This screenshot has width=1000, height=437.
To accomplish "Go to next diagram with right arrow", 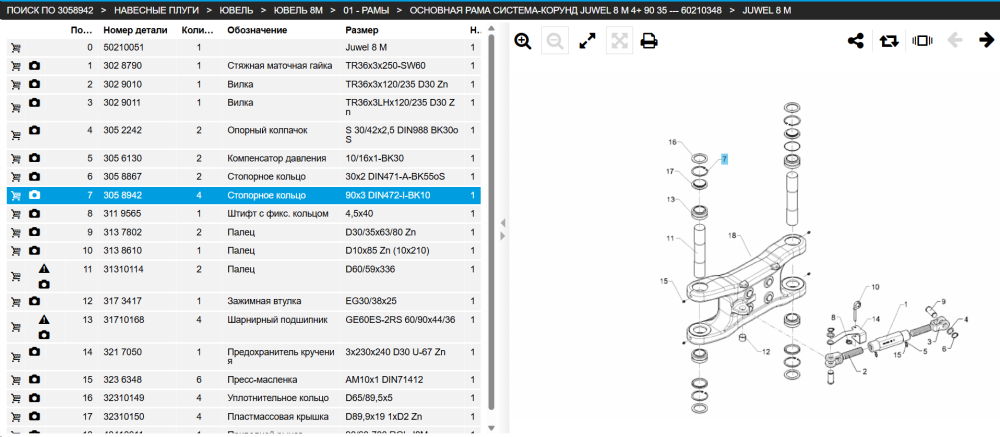I will [x=987, y=40].
